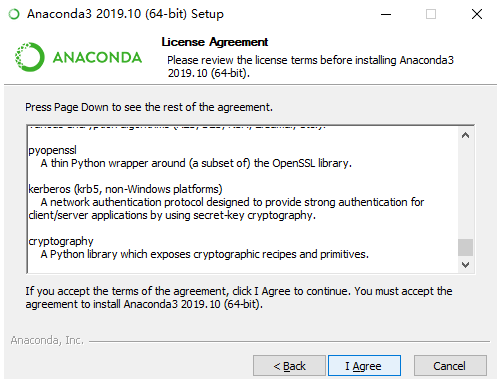Click the Anaconda ring icon in title bar

tap(14, 14)
